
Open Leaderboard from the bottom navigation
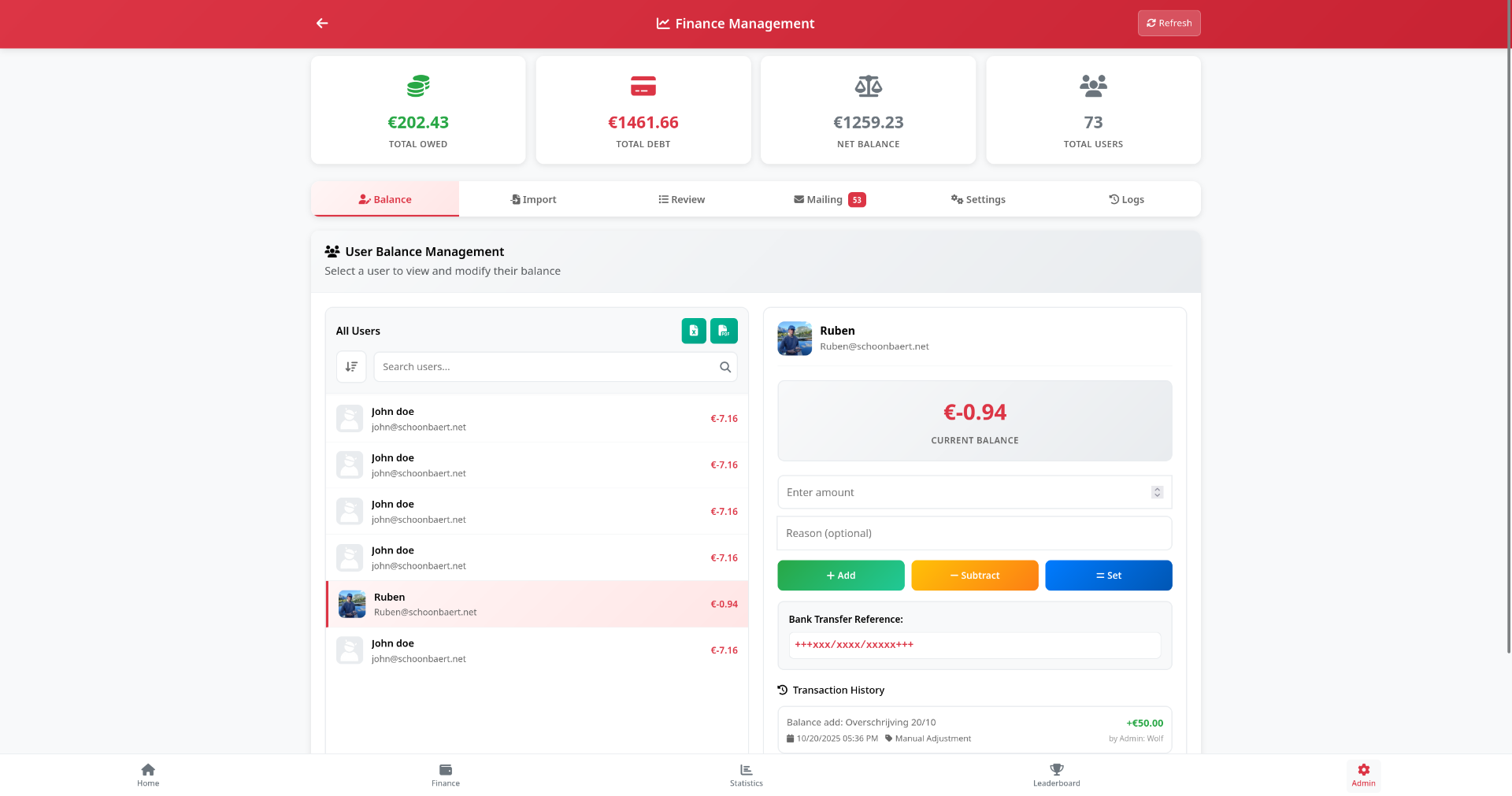[1056, 775]
